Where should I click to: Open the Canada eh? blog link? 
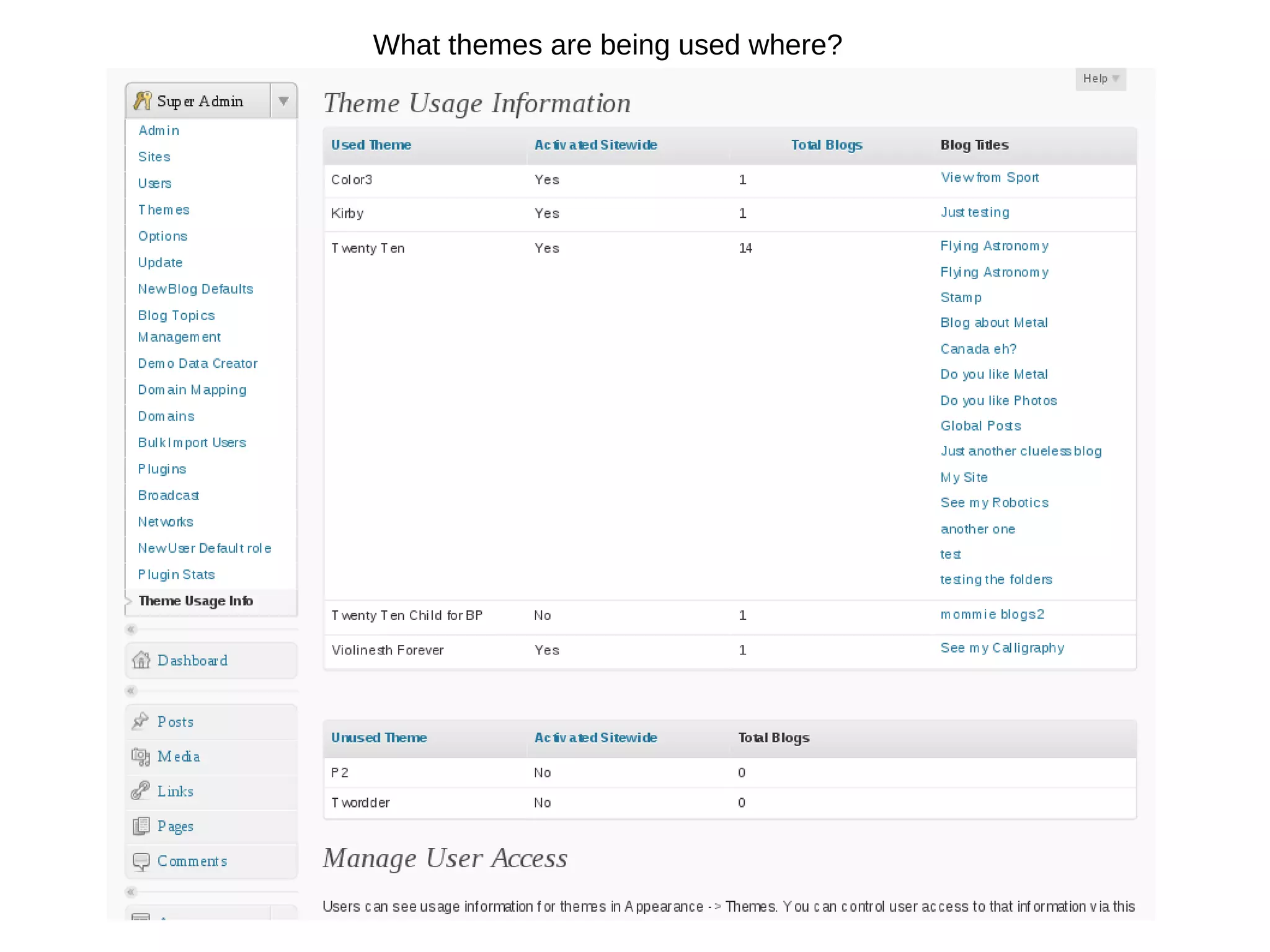[979, 349]
